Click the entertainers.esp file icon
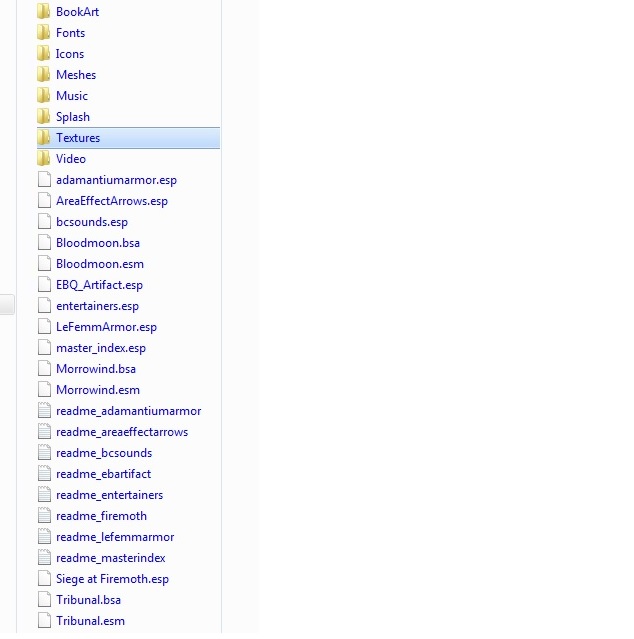Viewport: 634px width, 639px height. [44, 306]
